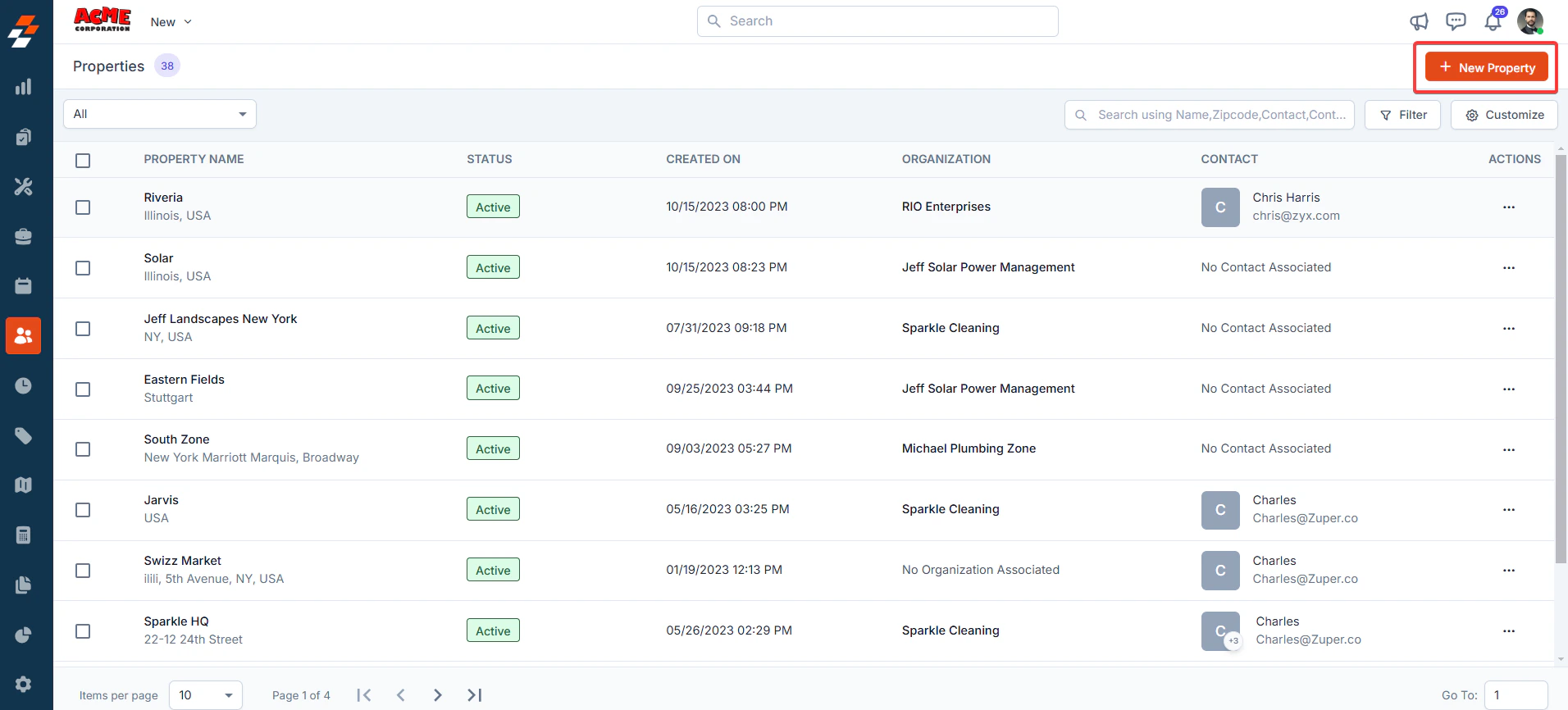Screen dimensions: 1568x710
Task: Open actions menu for Sparkle HQ row
Action: click(1508, 631)
